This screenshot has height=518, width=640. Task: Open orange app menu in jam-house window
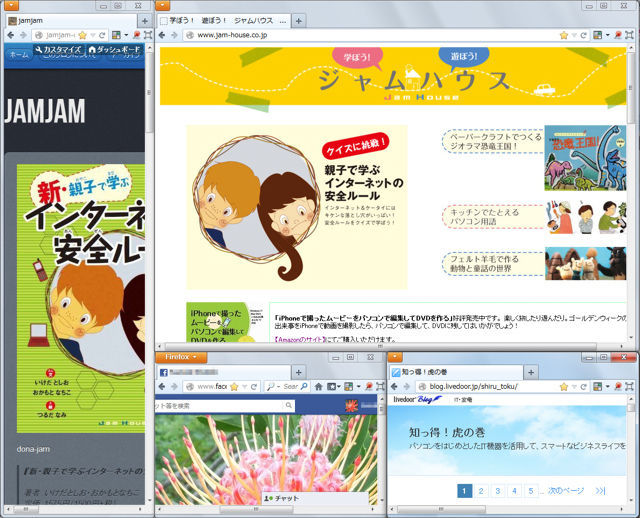[x=162, y=5]
